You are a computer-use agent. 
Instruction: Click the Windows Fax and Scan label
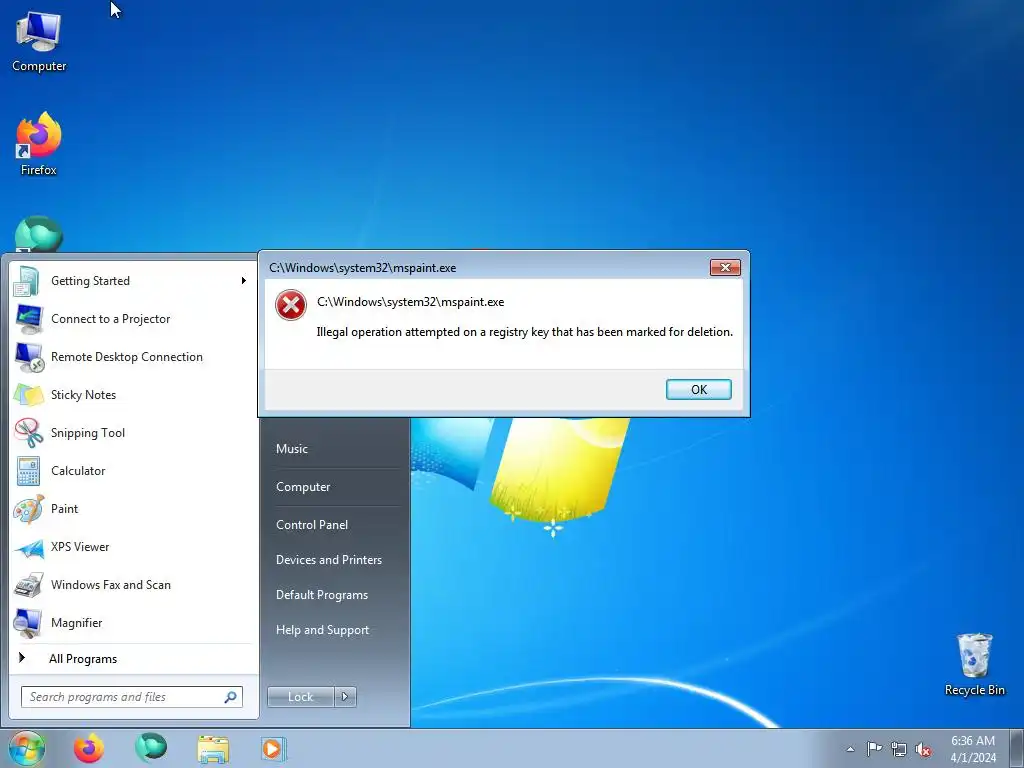(x=111, y=584)
